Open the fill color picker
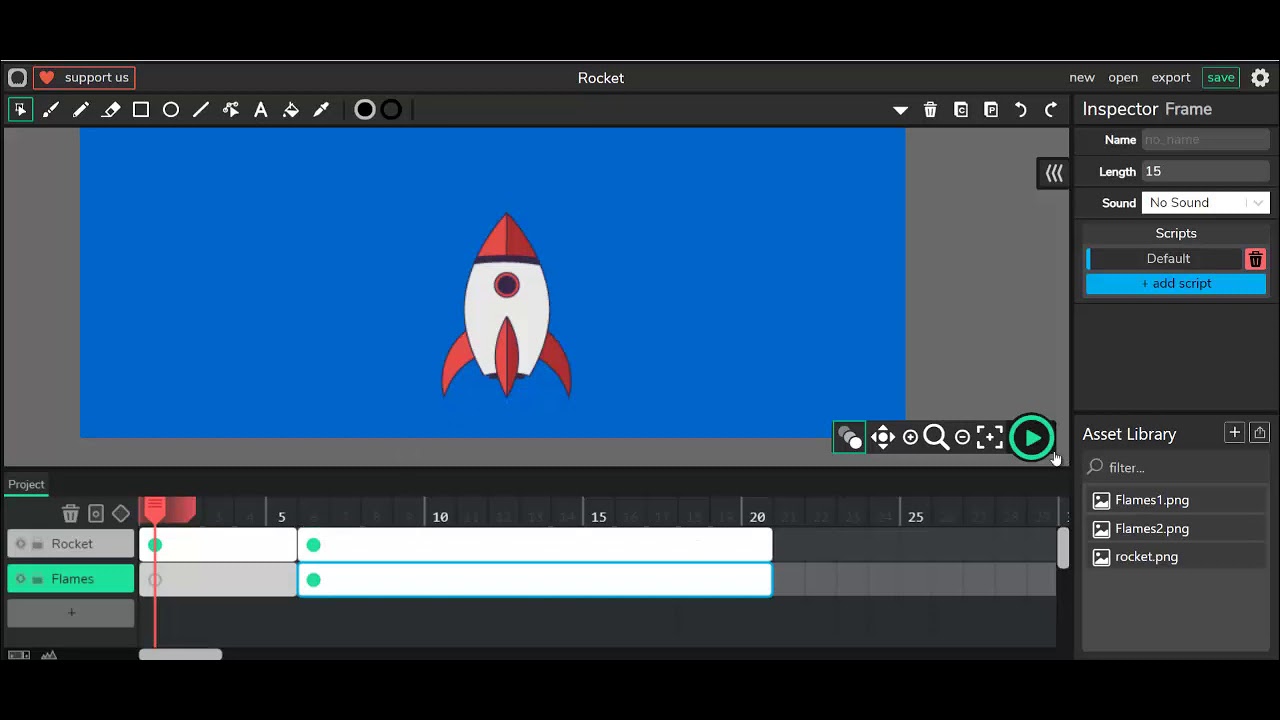The height and width of the screenshot is (720, 1280). pyautogui.click(x=365, y=110)
